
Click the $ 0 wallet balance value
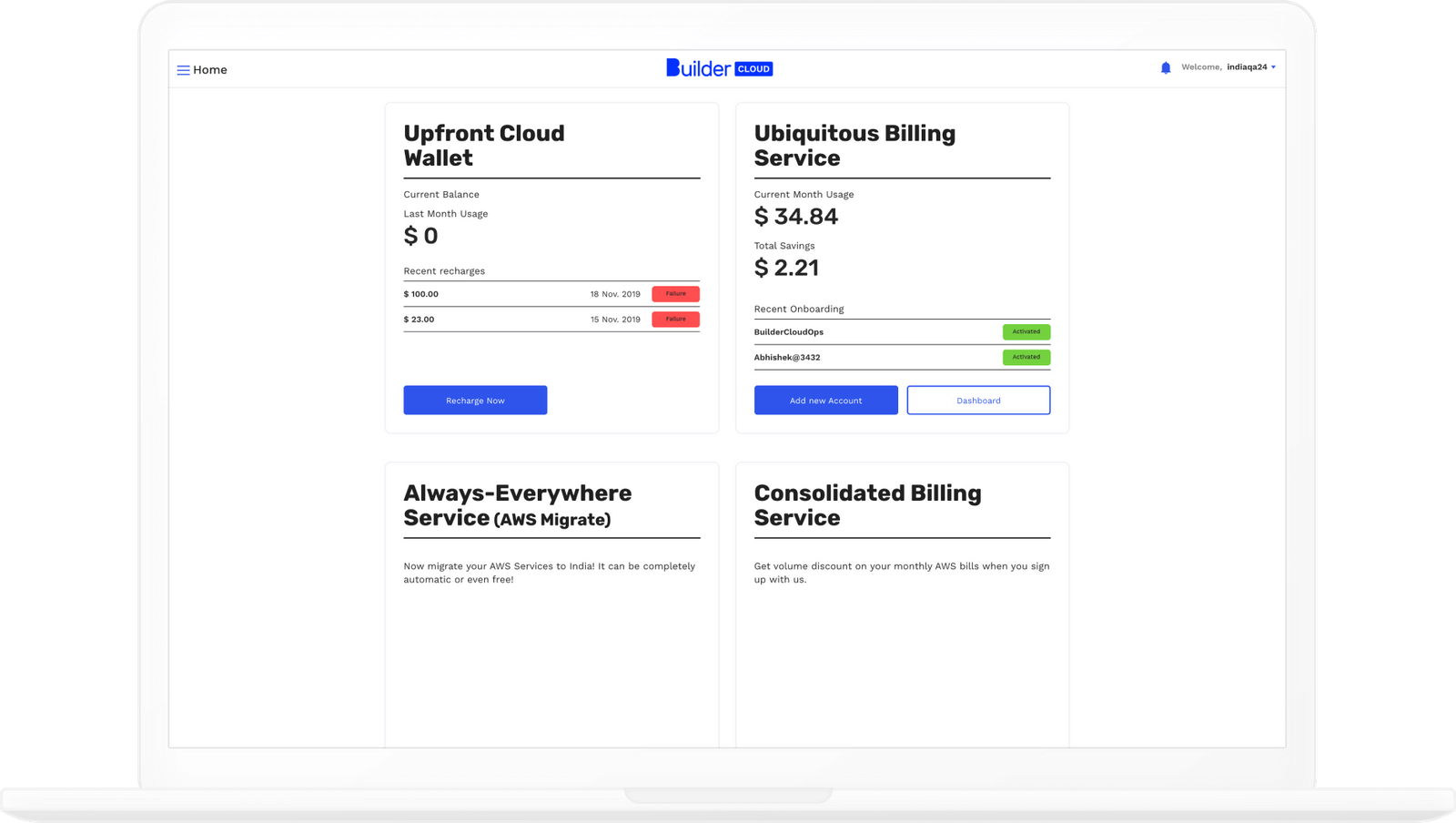click(421, 236)
